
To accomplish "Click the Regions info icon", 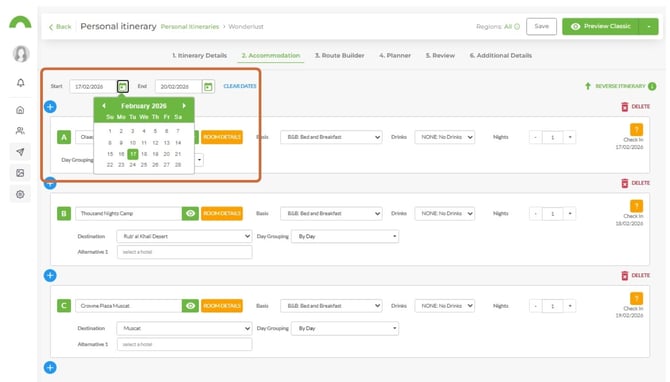I will (x=517, y=26).
